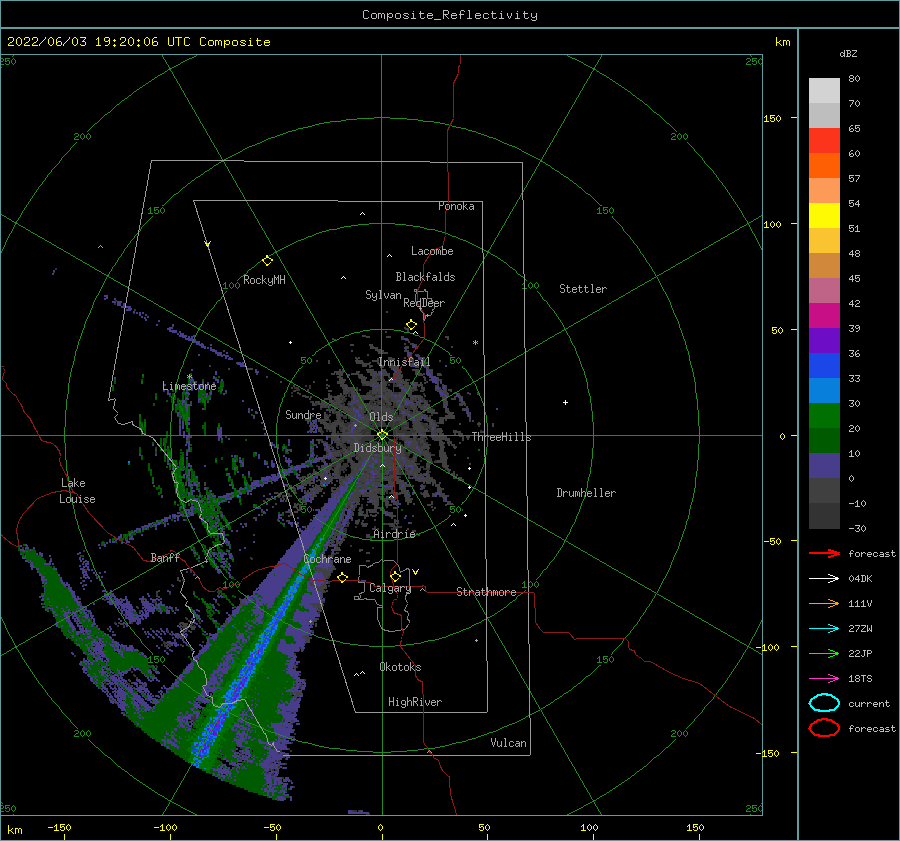Image resolution: width=900 pixels, height=841 pixels.
Task: Select the yellow 54 dBZ color swatch
Action: [824, 215]
